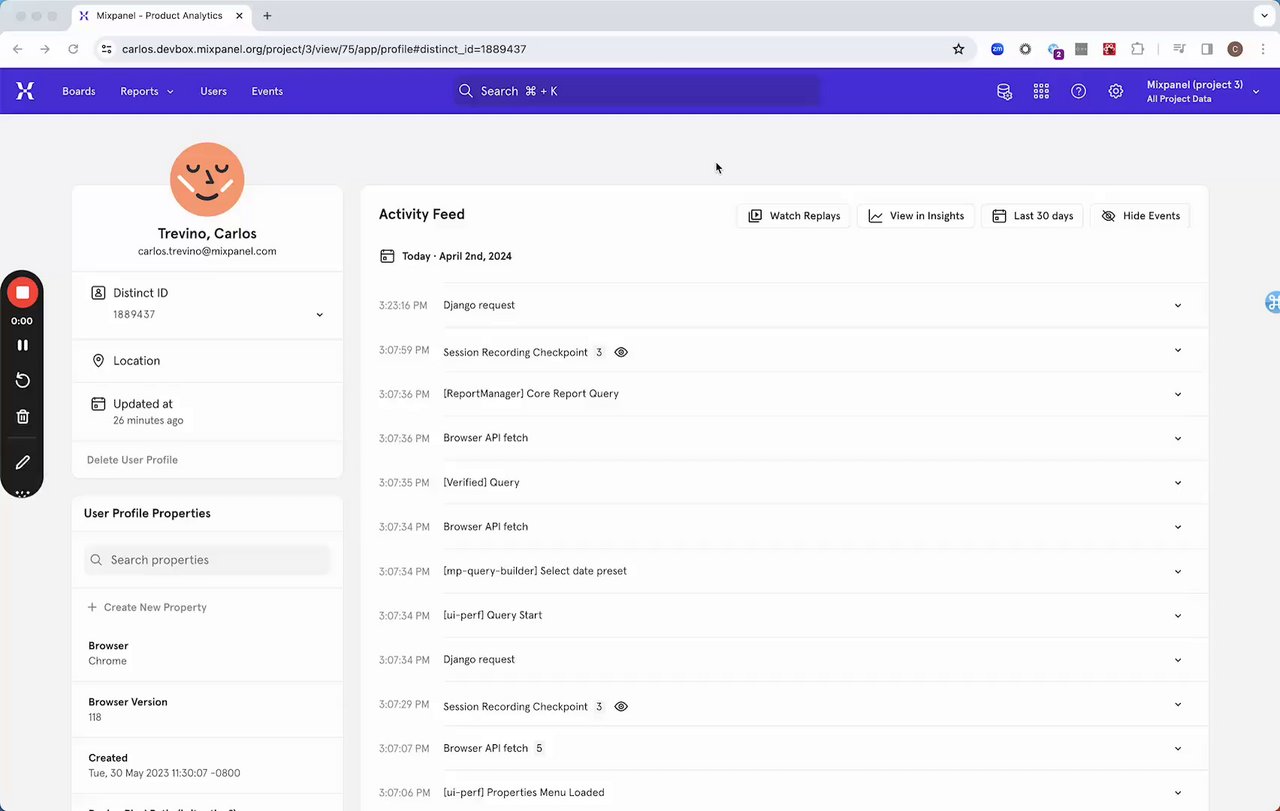The width and height of the screenshot is (1280, 811).
Task: Go to Boards in navigation
Action: click(x=79, y=91)
